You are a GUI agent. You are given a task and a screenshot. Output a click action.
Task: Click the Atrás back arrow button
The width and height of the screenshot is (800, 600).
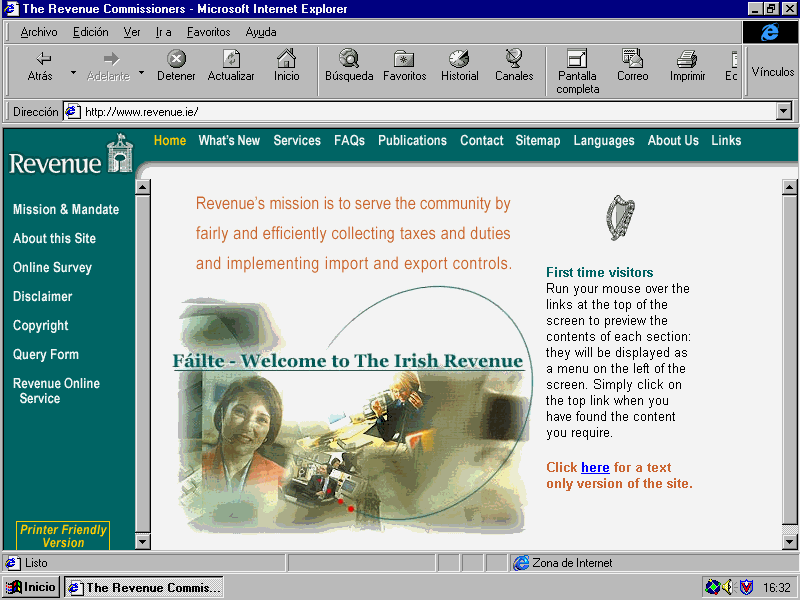[x=40, y=66]
